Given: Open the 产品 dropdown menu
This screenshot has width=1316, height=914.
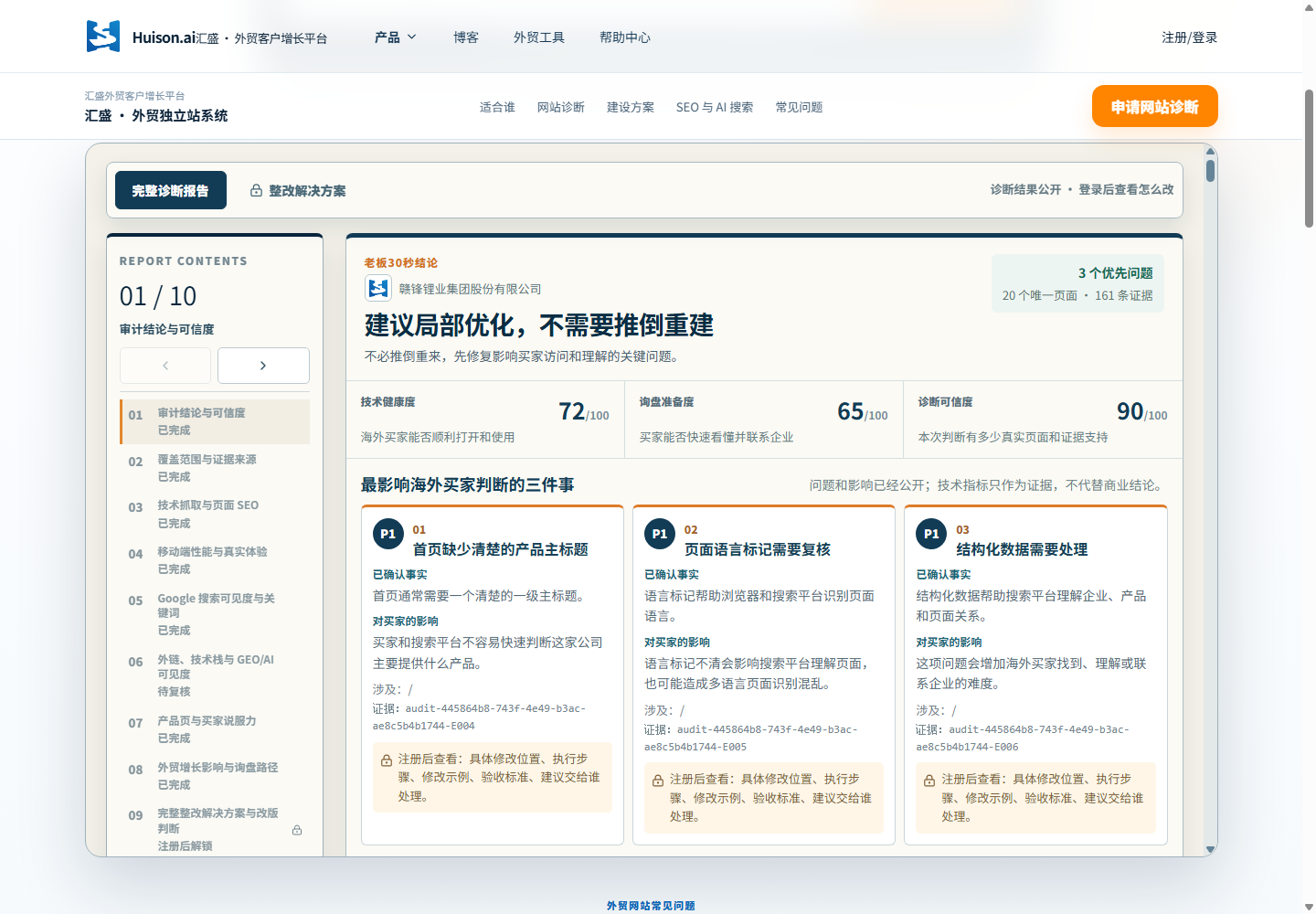Looking at the screenshot, I should pyautogui.click(x=396, y=37).
